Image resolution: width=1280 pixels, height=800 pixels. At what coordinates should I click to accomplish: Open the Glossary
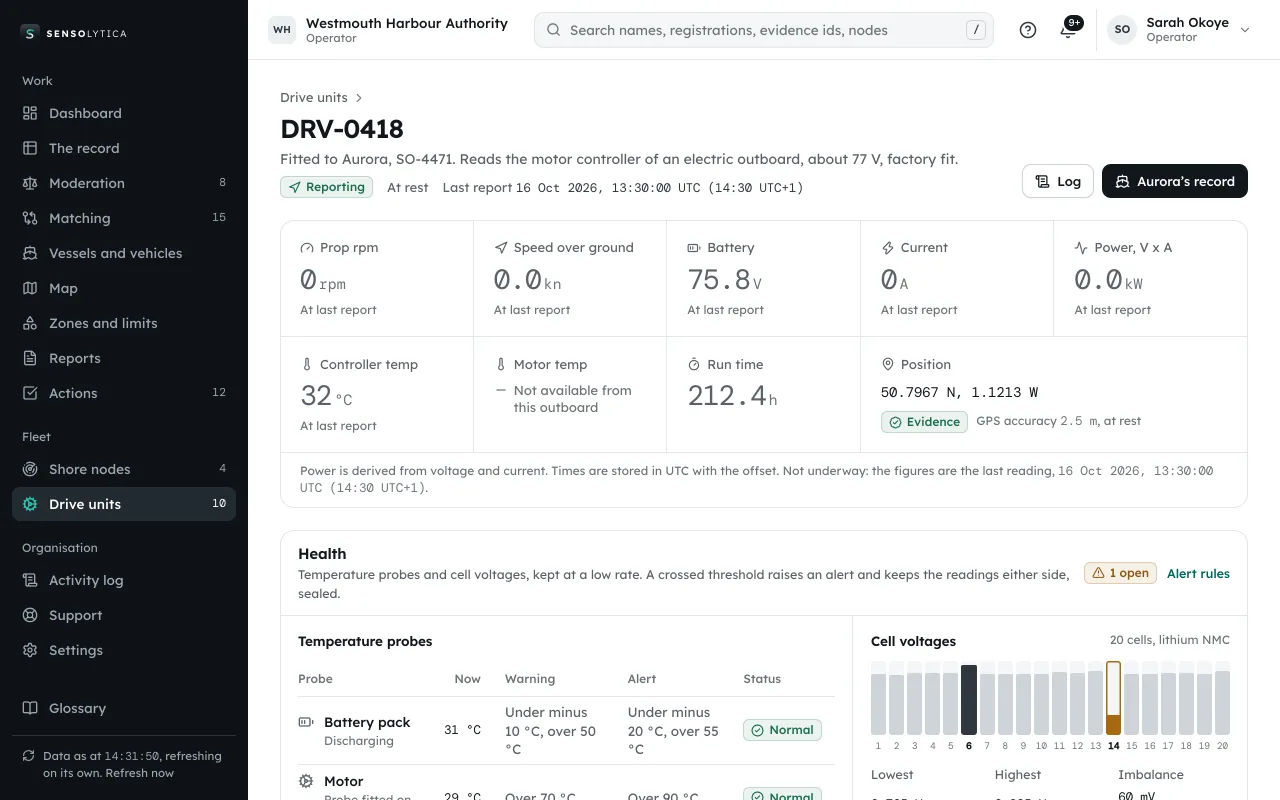(124, 708)
